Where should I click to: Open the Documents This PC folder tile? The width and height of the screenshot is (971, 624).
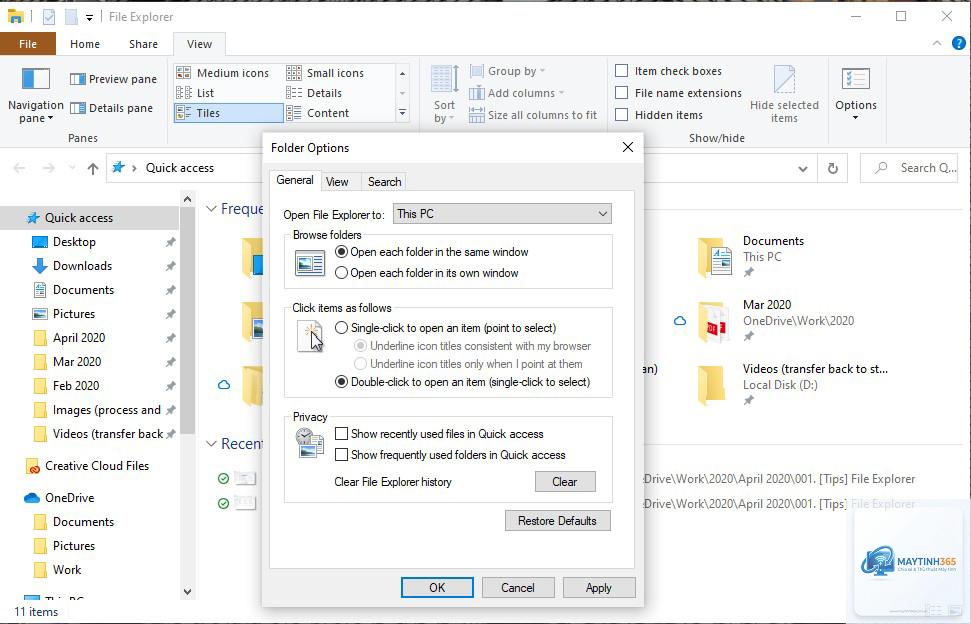click(749, 257)
